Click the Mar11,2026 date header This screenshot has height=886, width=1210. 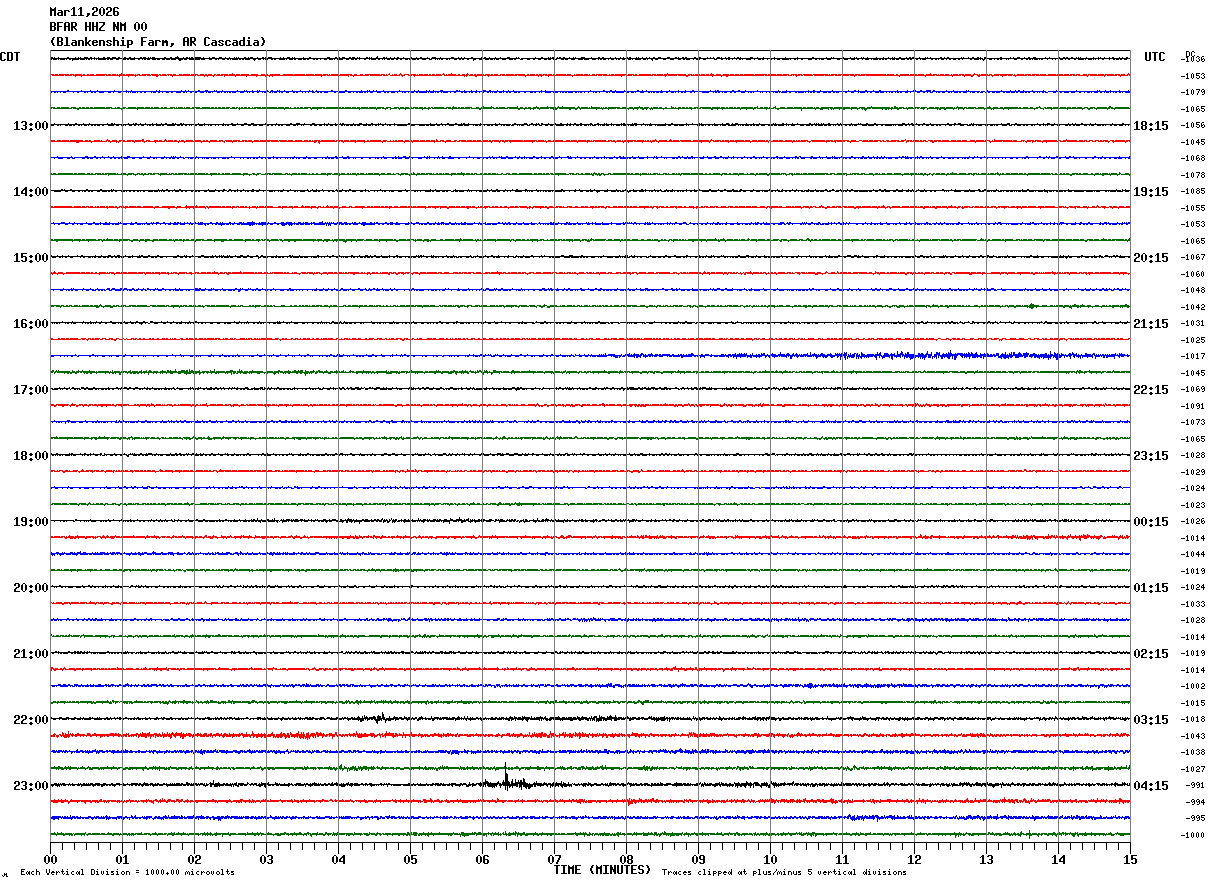(x=84, y=12)
